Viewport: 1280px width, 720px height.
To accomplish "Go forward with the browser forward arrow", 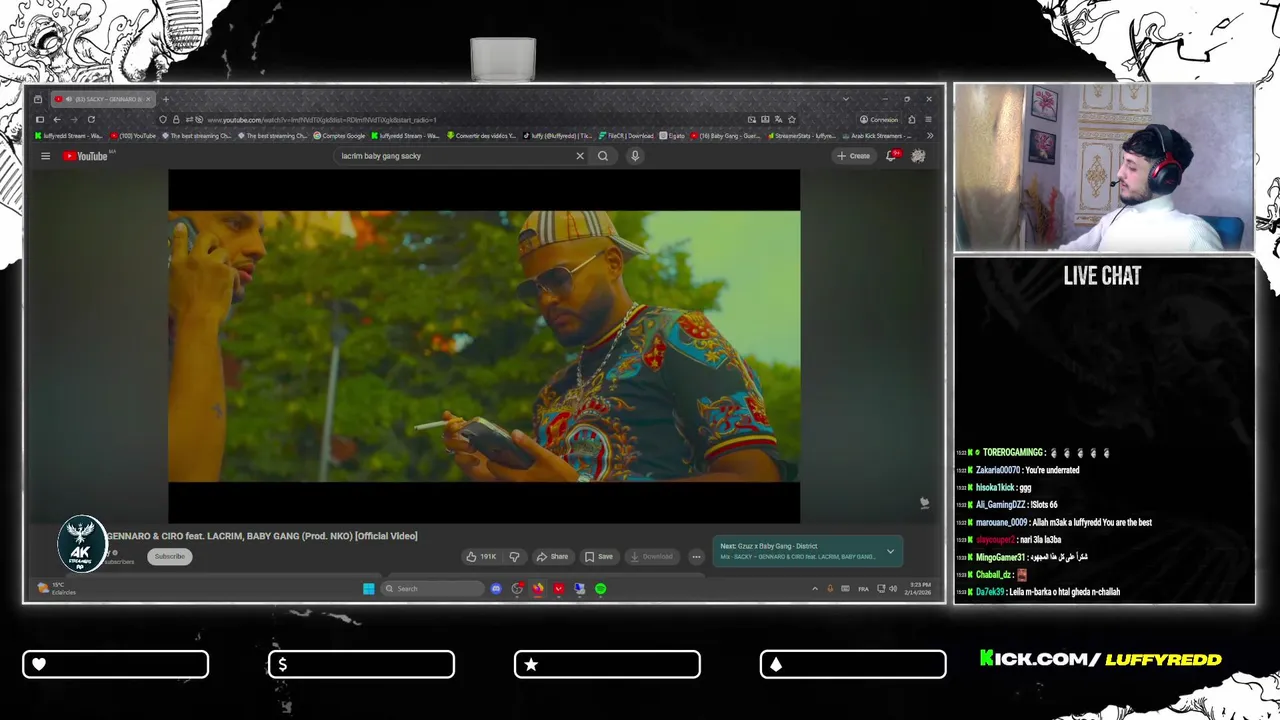I will click(74, 120).
